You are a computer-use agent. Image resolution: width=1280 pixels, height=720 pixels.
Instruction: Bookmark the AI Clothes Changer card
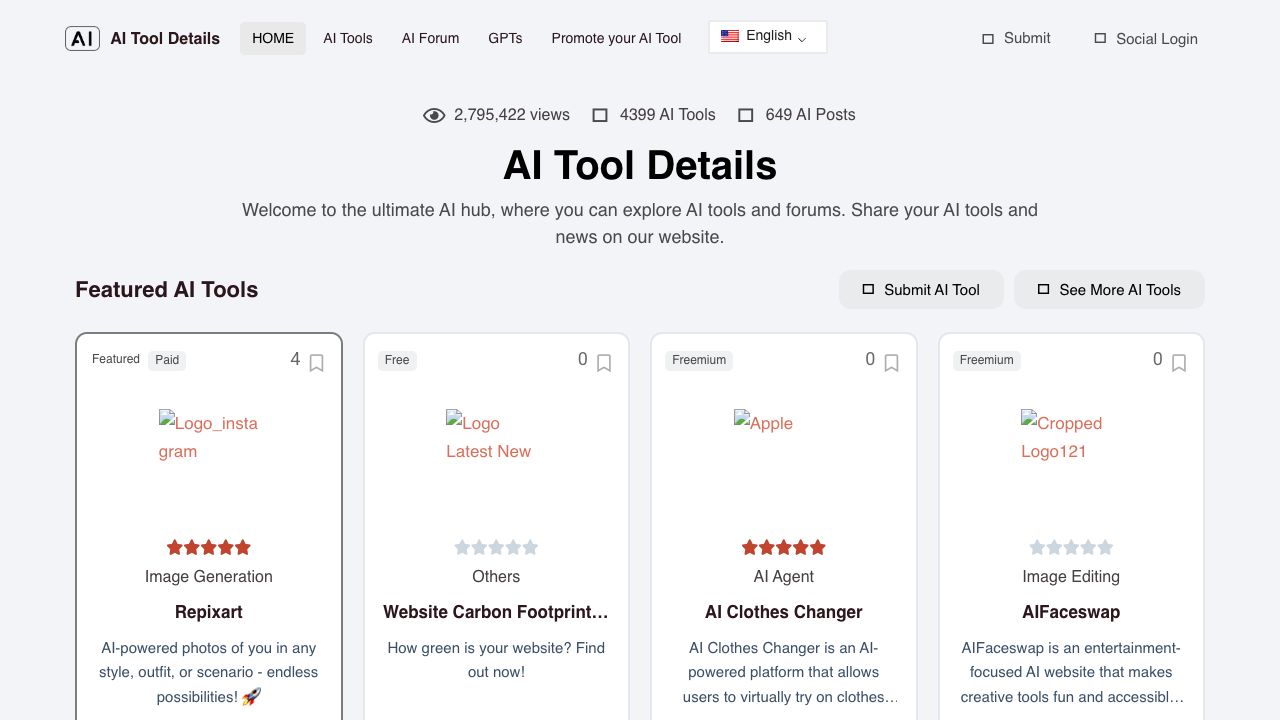click(x=891, y=363)
